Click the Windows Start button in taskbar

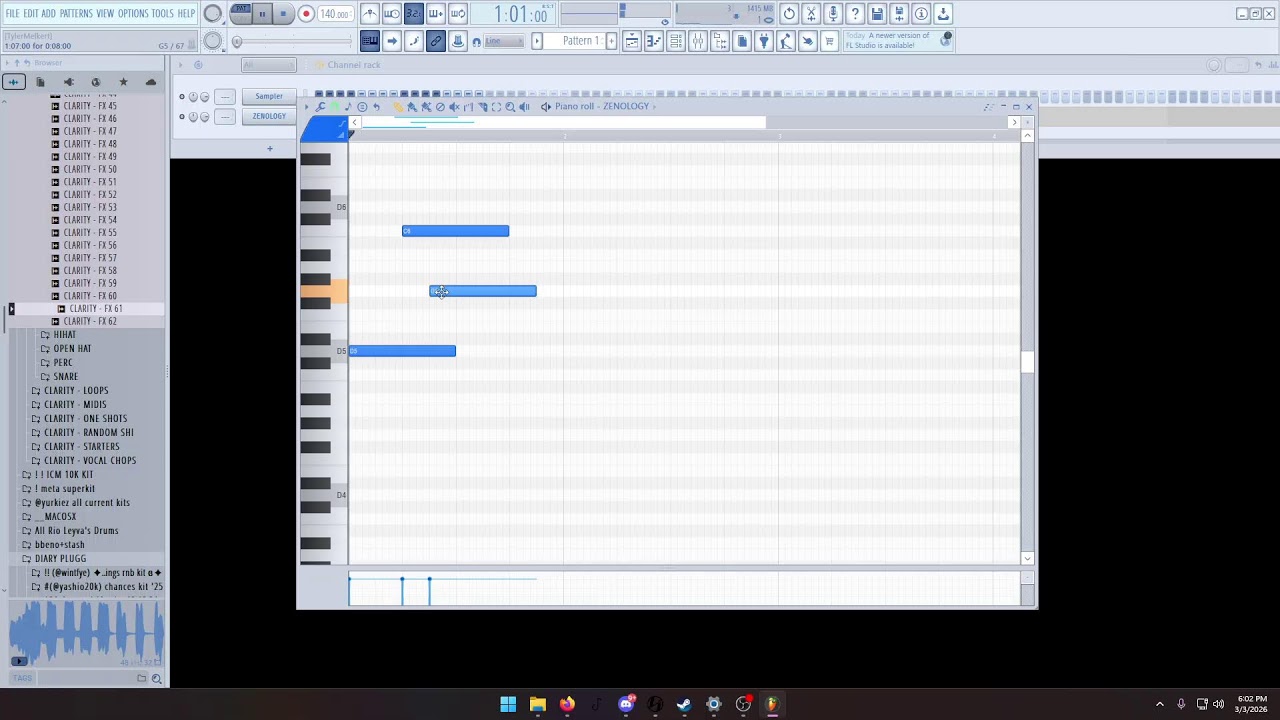[508, 704]
